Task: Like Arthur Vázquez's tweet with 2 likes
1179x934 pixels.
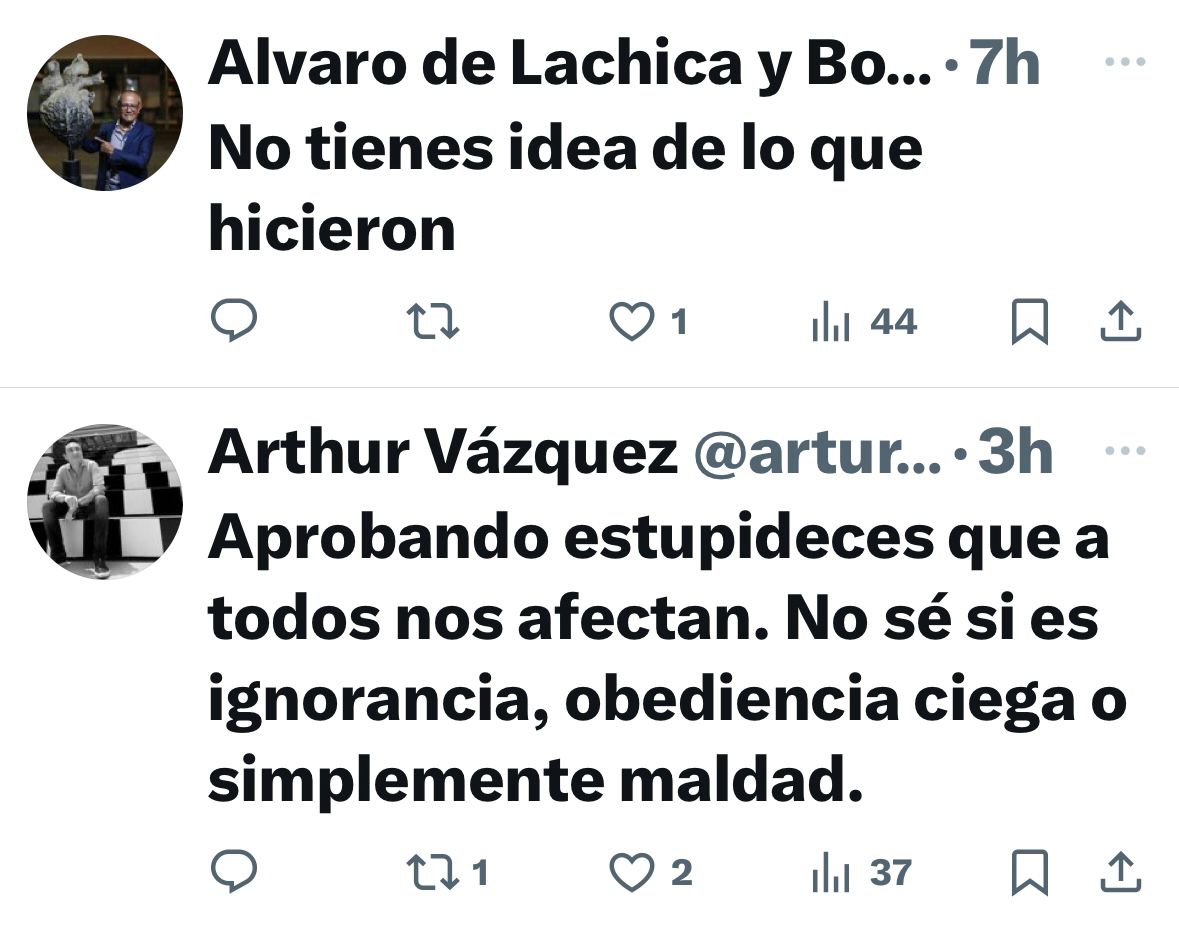Action: 650,872
